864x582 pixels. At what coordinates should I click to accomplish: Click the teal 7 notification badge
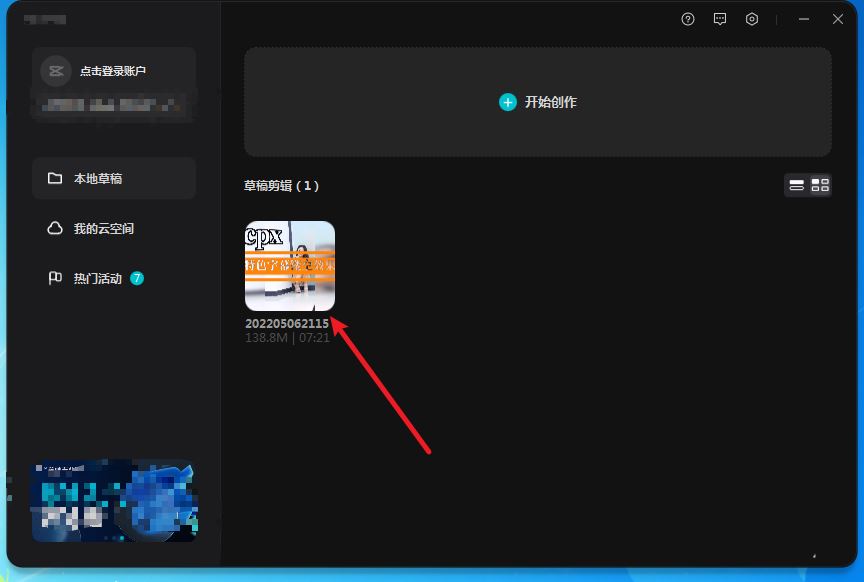pyautogui.click(x=137, y=278)
